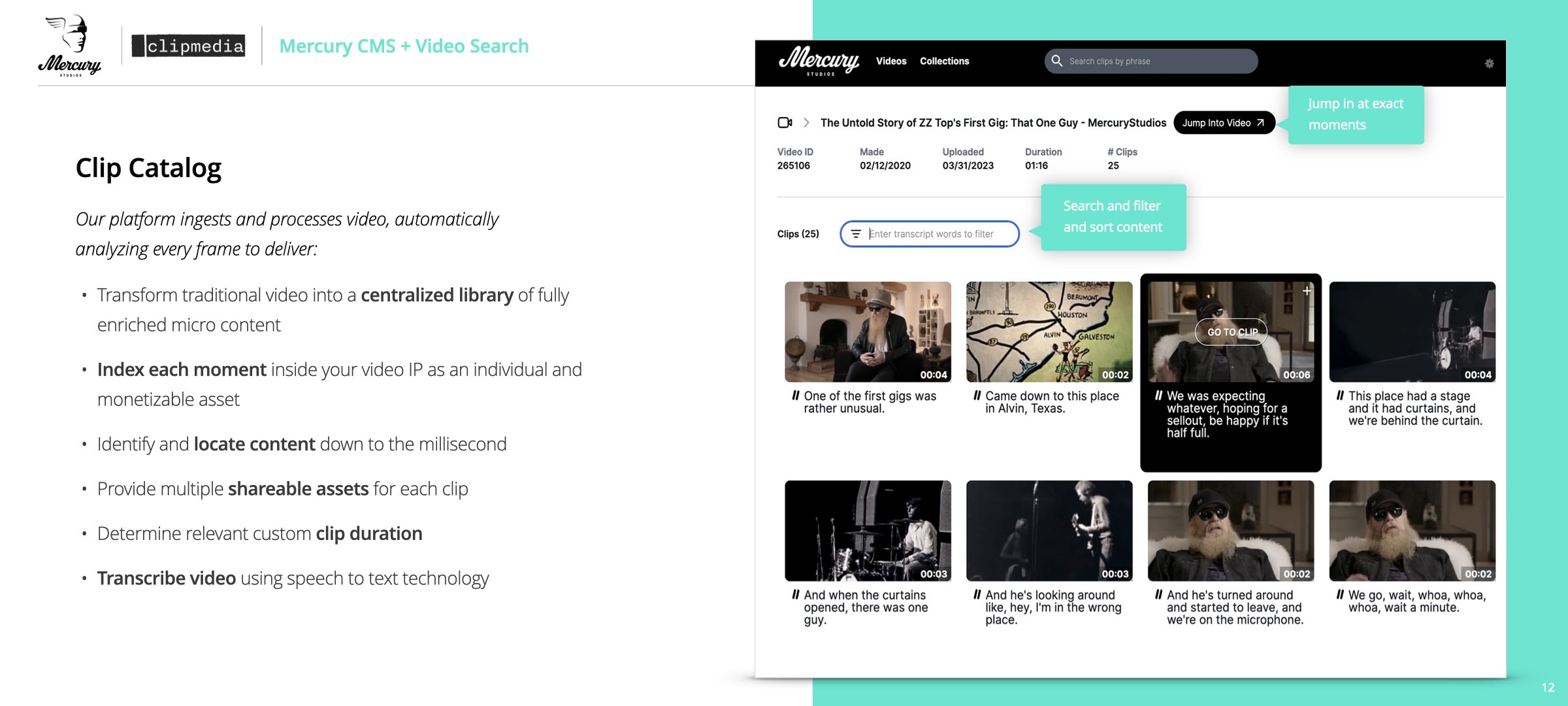Focus the Search clips by phrase field

[x=1151, y=61]
